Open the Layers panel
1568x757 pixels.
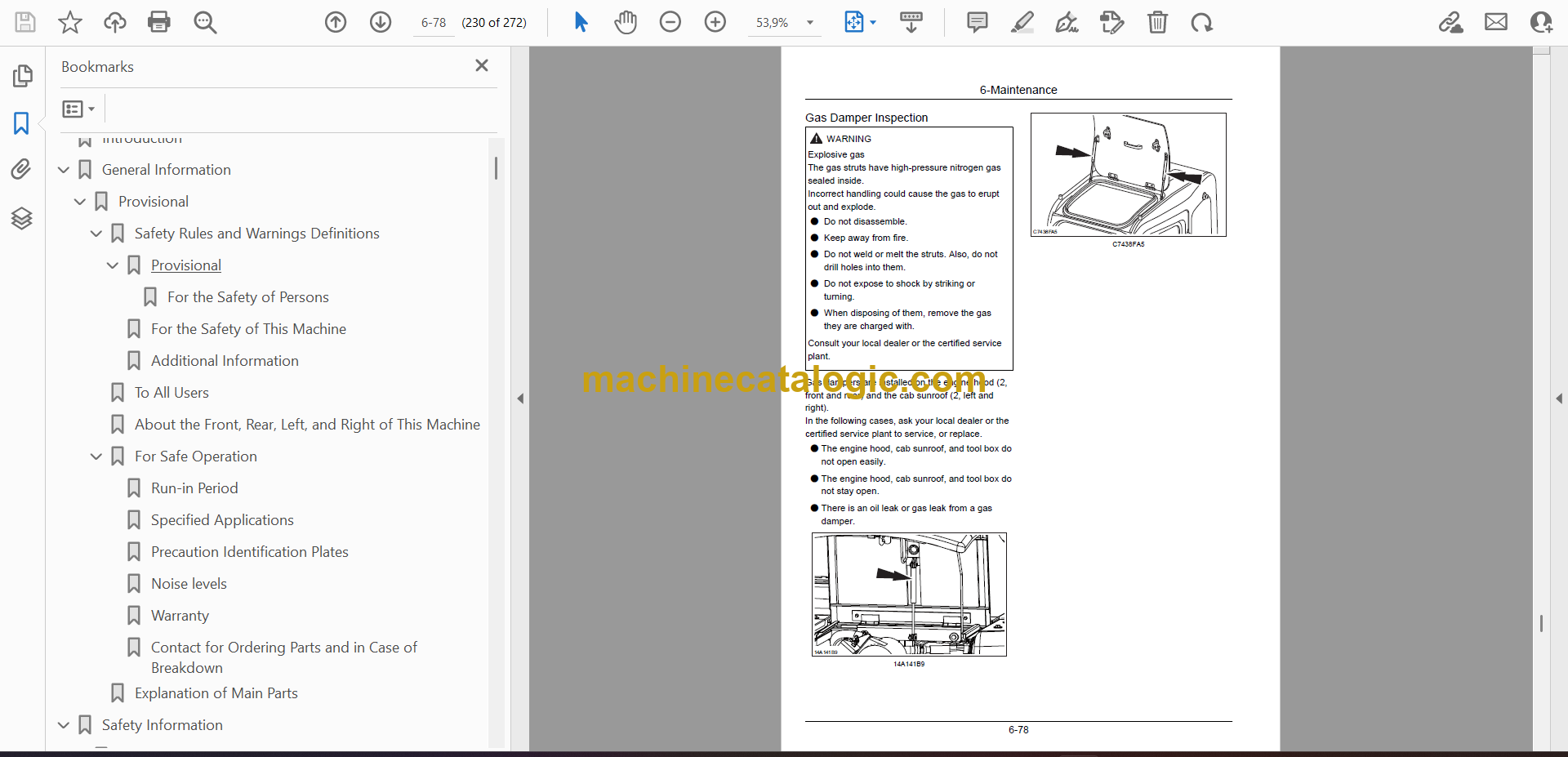(x=21, y=218)
